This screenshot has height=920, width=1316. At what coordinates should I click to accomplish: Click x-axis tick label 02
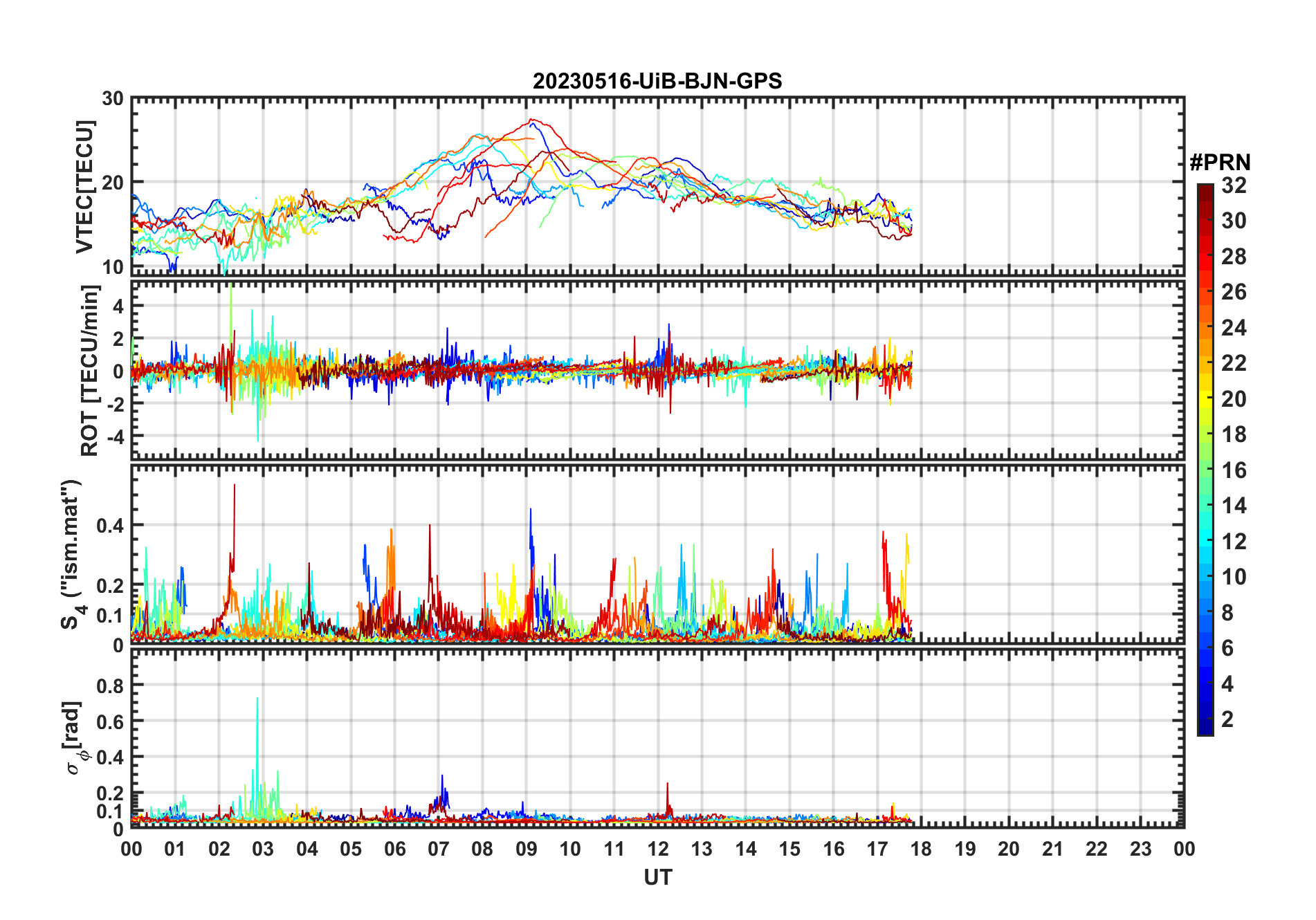click(219, 849)
